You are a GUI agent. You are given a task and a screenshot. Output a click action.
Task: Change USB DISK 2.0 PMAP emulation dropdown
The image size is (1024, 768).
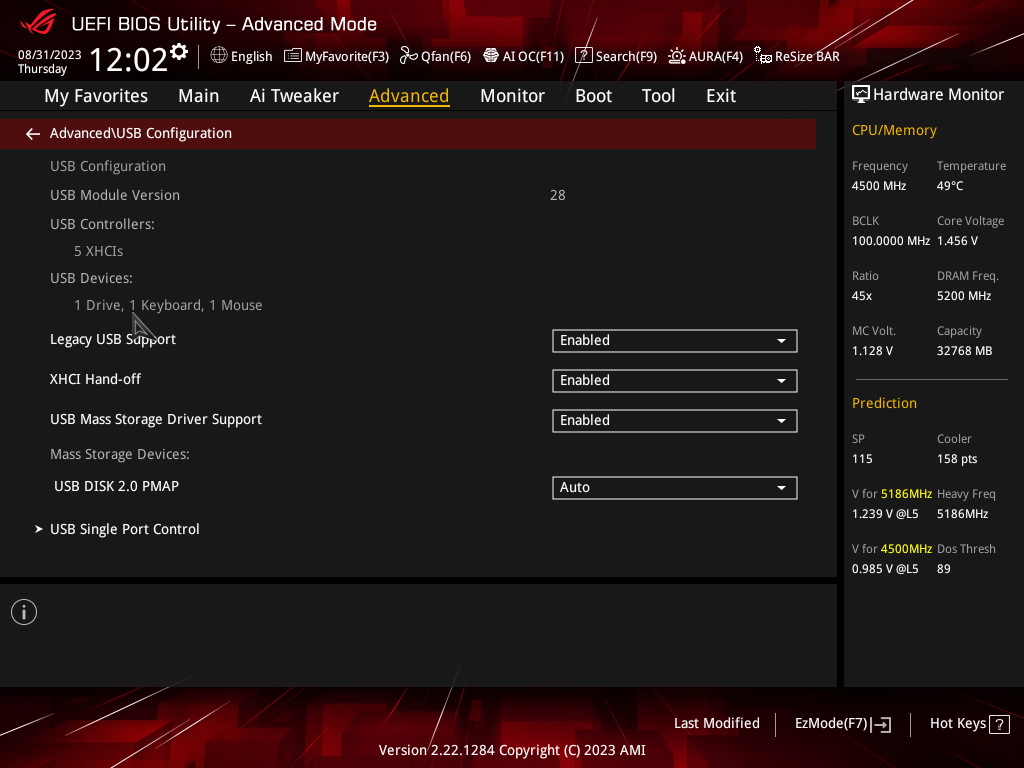tap(675, 488)
